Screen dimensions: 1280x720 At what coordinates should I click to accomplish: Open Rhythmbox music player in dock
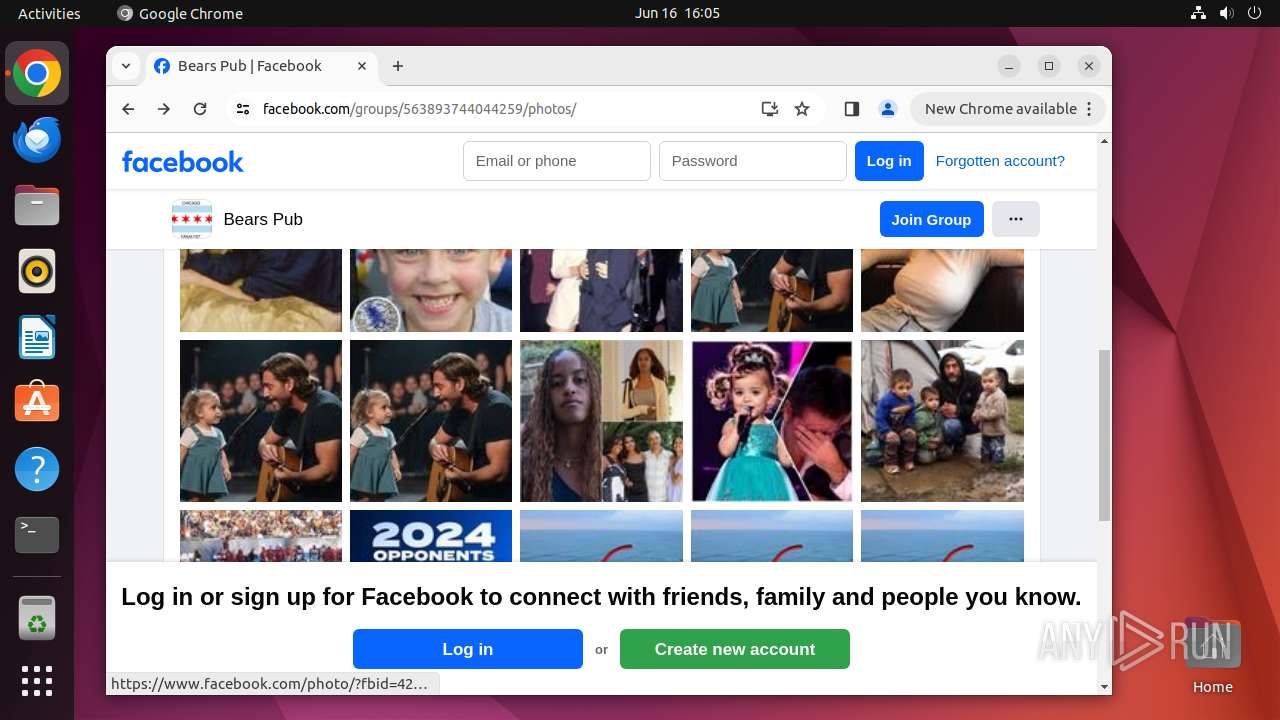click(37, 271)
